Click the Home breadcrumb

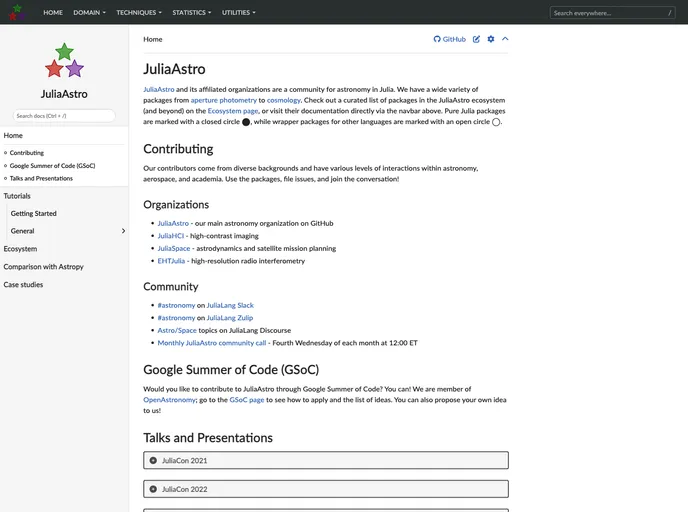pos(153,39)
